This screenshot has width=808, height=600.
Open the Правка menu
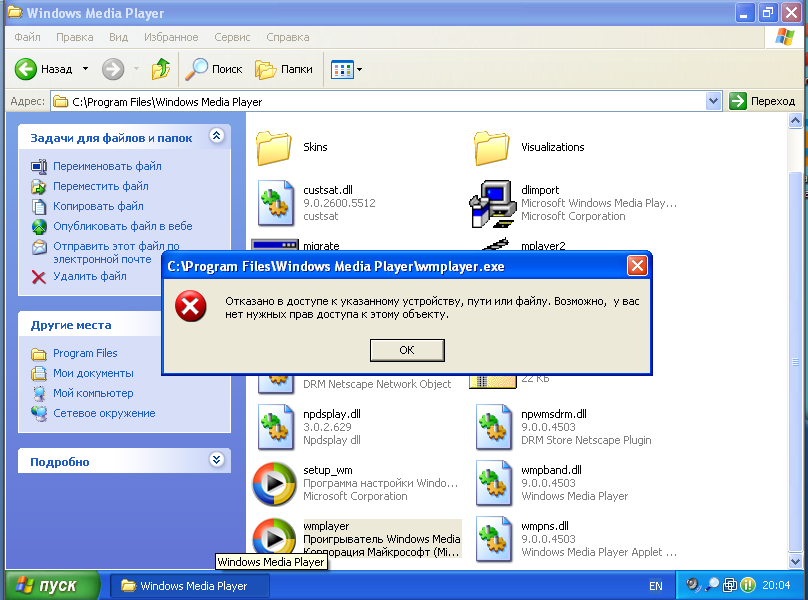click(x=75, y=37)
